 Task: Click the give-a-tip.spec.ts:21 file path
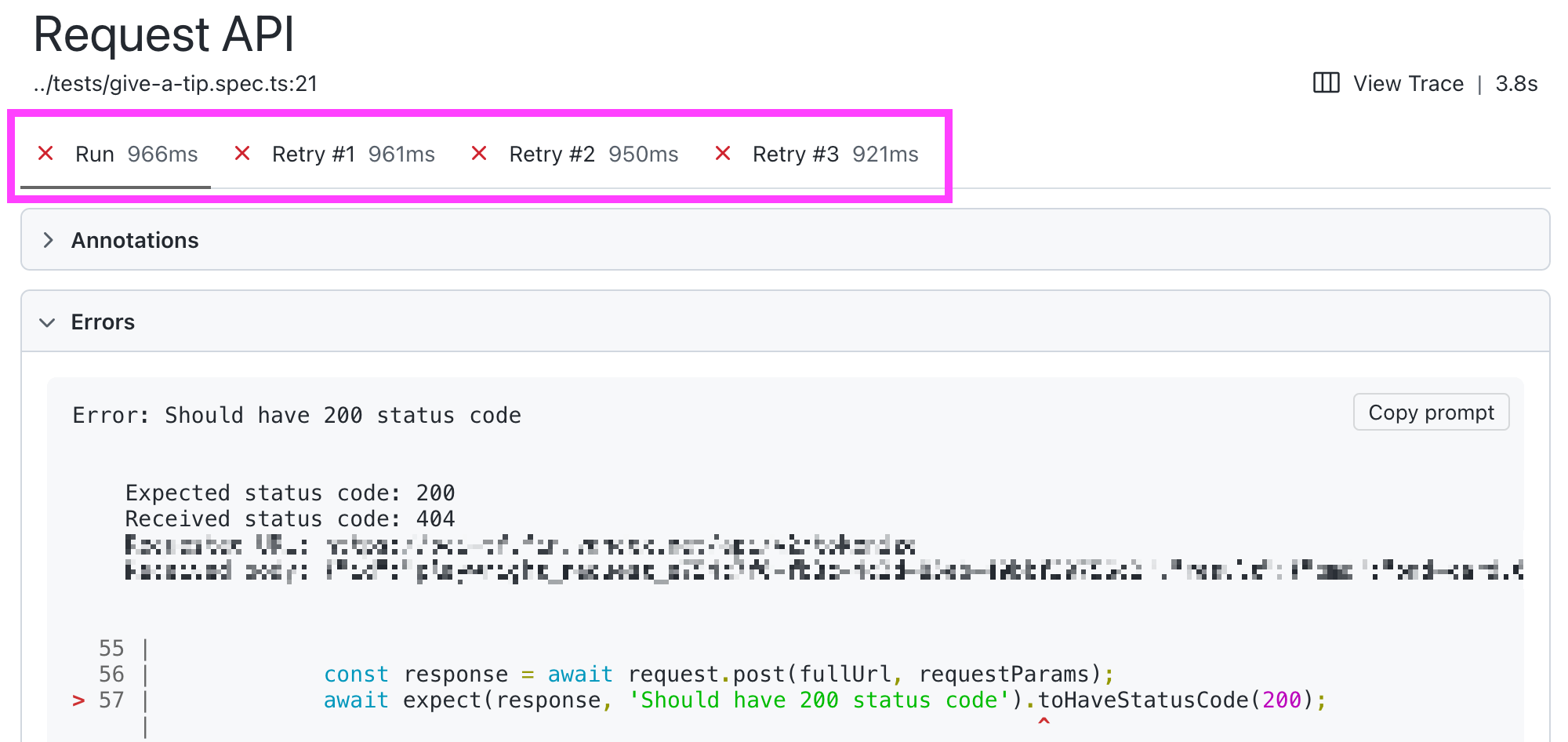click(176, 84)
